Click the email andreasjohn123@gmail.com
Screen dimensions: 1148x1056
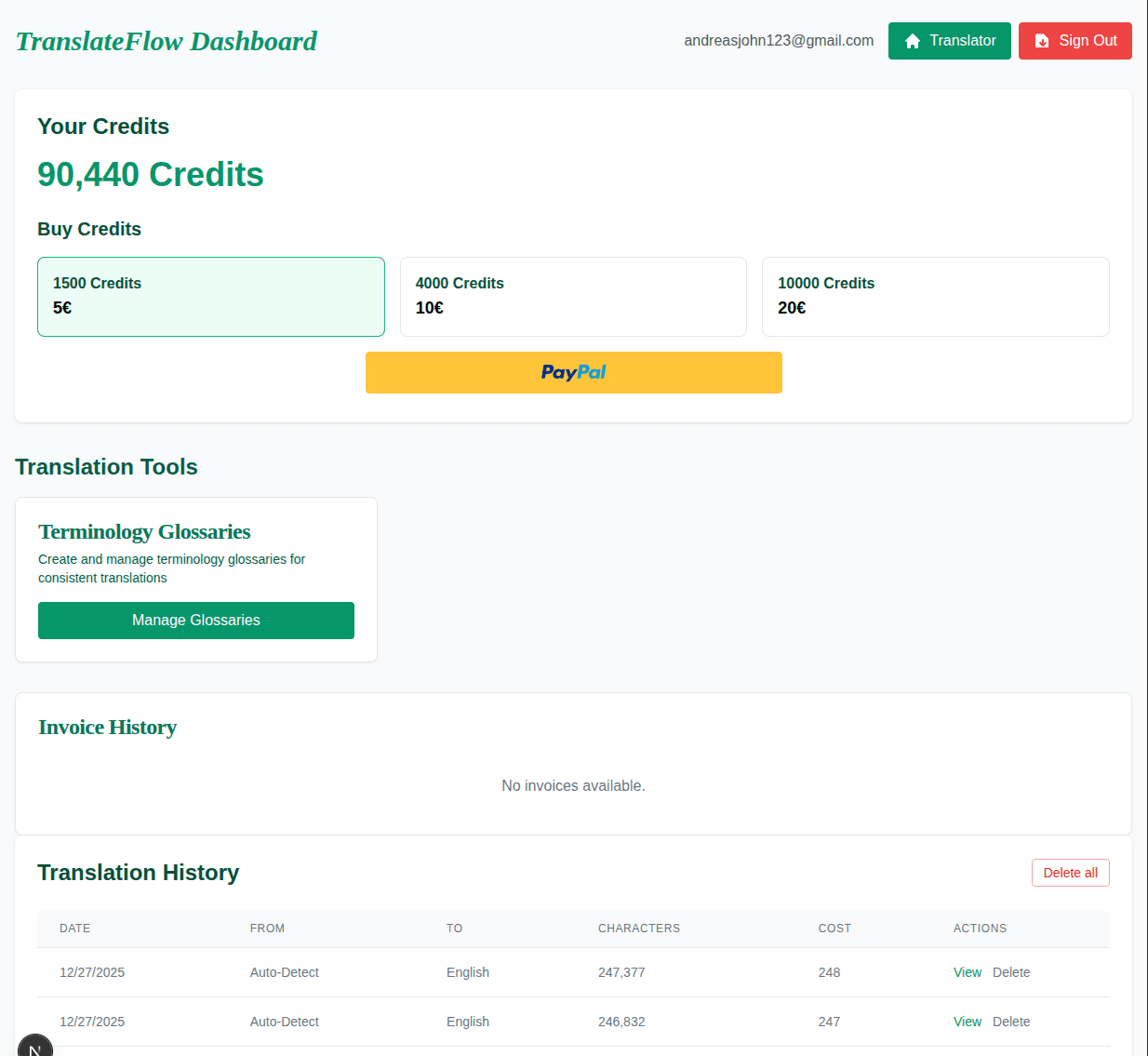coord(779,41)
